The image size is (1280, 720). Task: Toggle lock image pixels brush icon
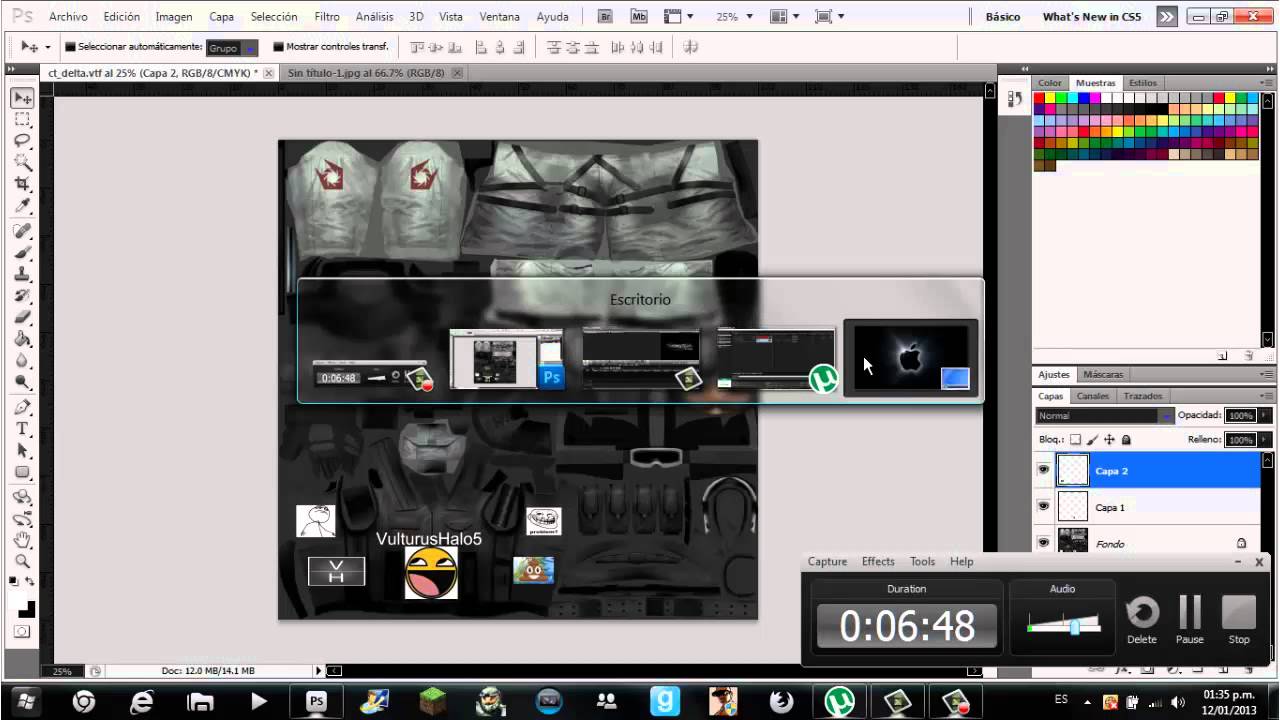(x=1092, y=439)
